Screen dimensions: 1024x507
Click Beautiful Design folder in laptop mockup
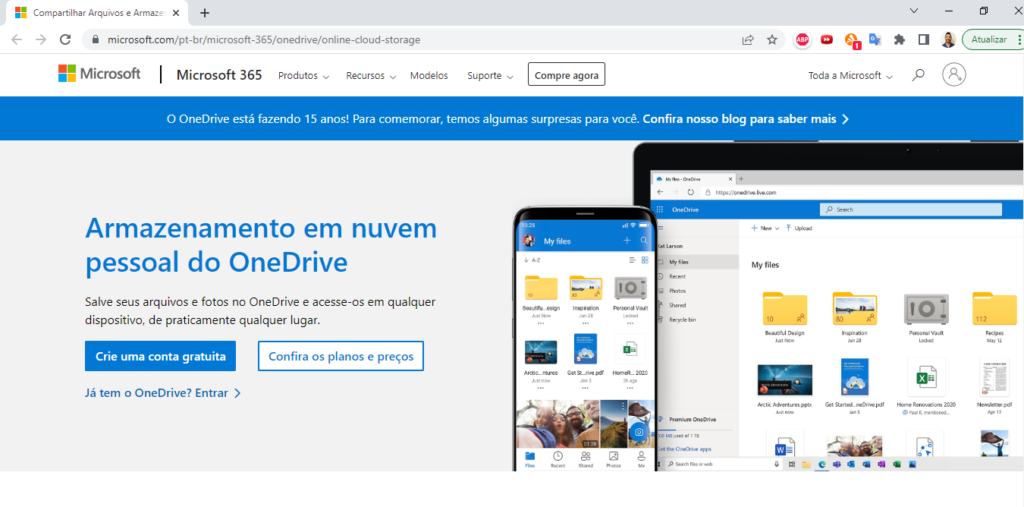784,316
